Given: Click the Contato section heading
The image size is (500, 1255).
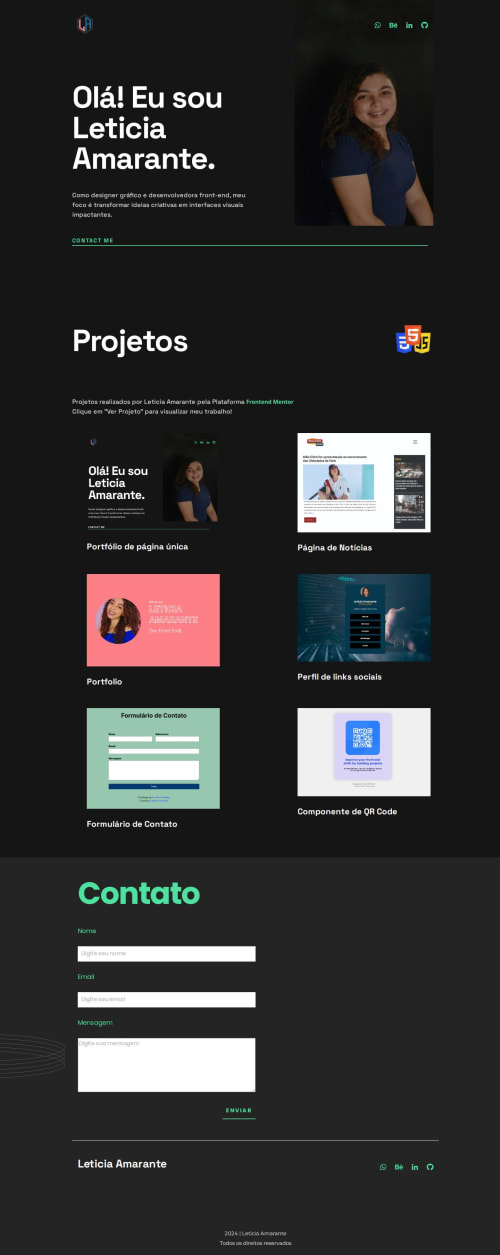Looking at the screenshot, I should click(x=139, y=893).
